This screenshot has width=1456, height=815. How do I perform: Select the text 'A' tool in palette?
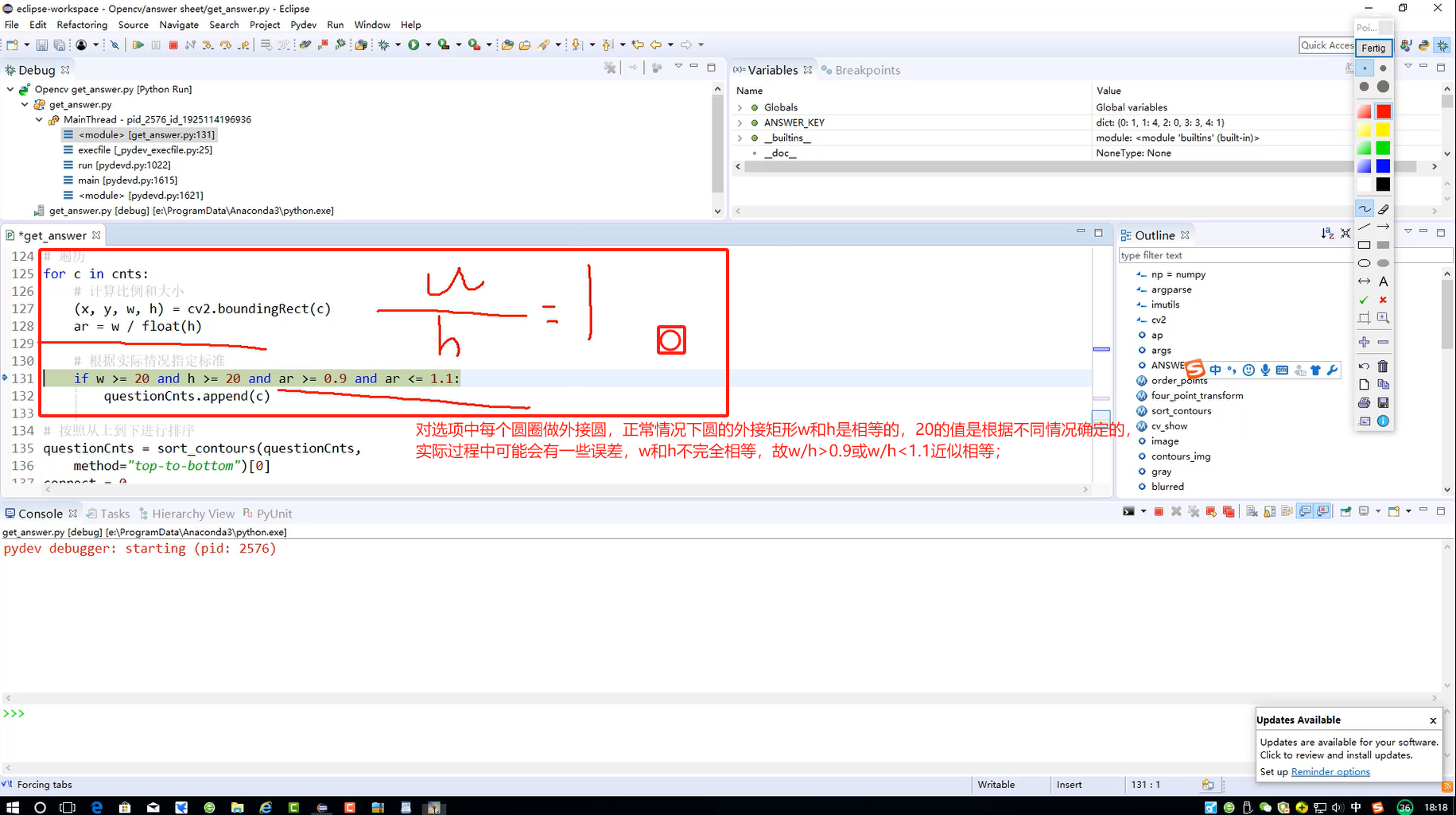pyautogui.click(x=1383, y=281)
